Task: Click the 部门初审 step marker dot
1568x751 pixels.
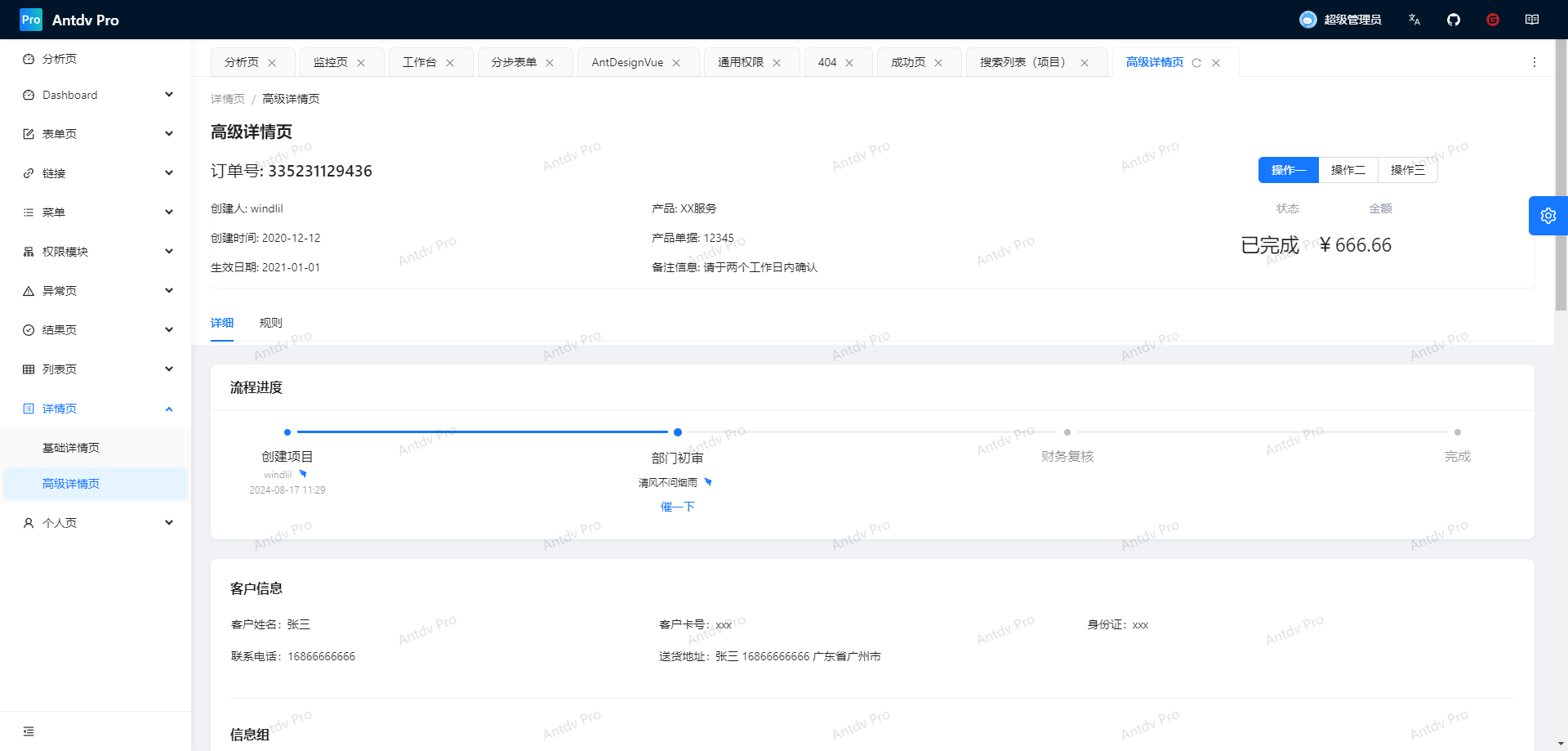Action: point(677,432)
